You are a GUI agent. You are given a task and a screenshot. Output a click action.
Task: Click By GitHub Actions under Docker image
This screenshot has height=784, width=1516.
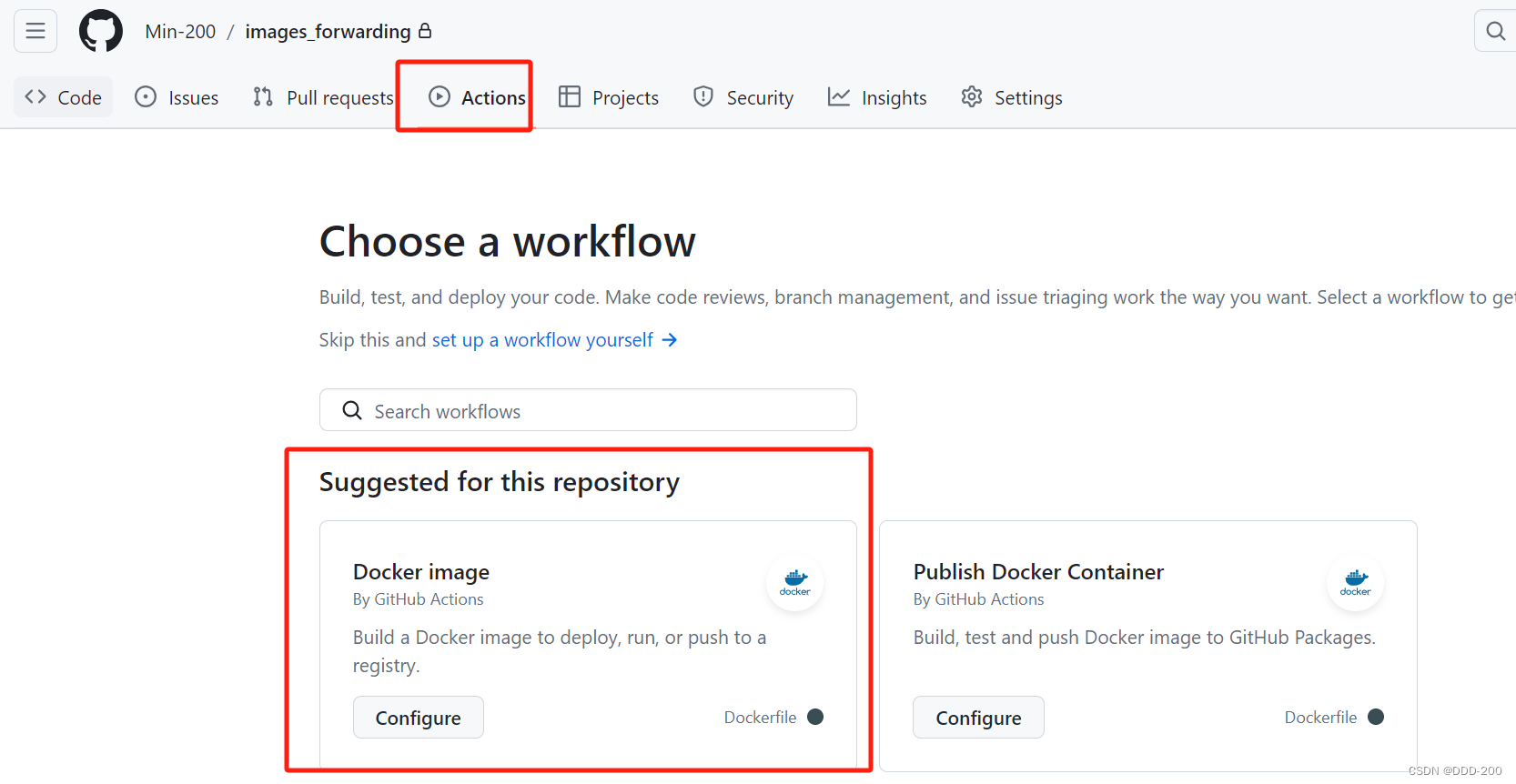point(419,599)
